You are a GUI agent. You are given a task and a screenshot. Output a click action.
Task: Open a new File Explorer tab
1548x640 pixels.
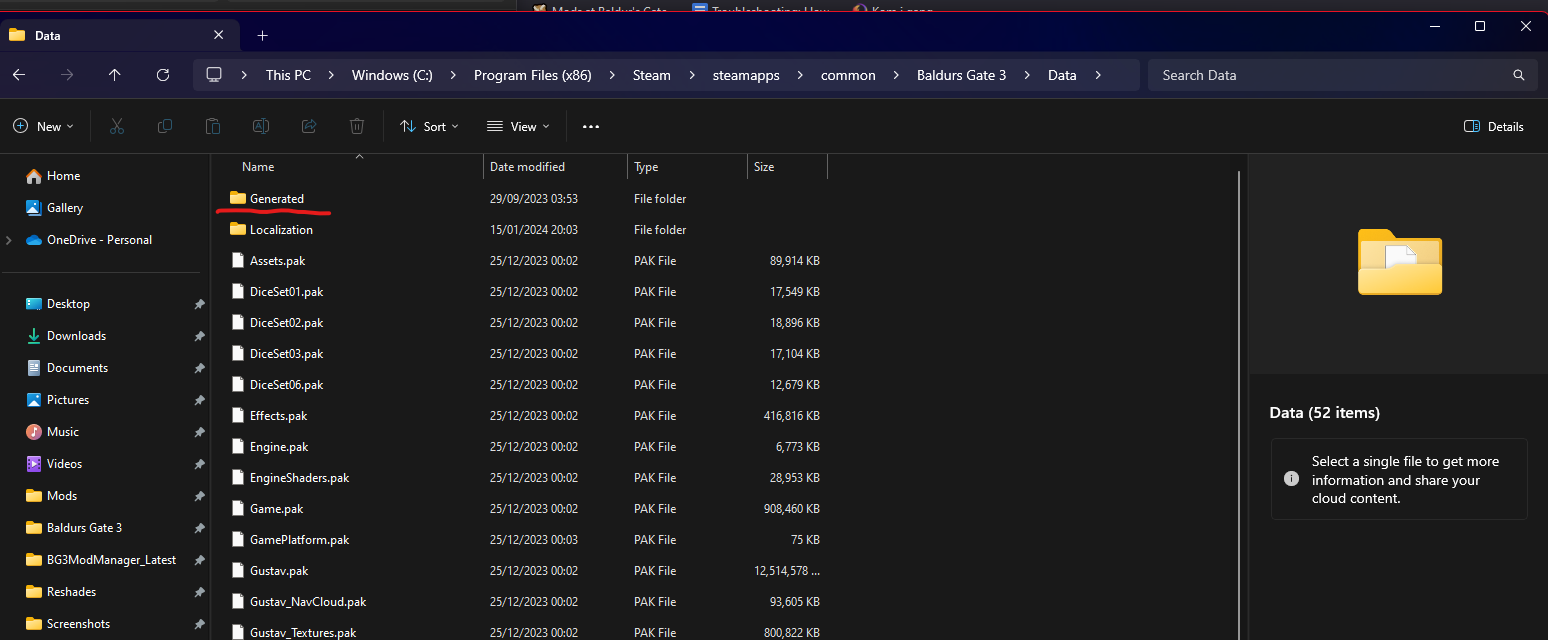tap(262, 35)
